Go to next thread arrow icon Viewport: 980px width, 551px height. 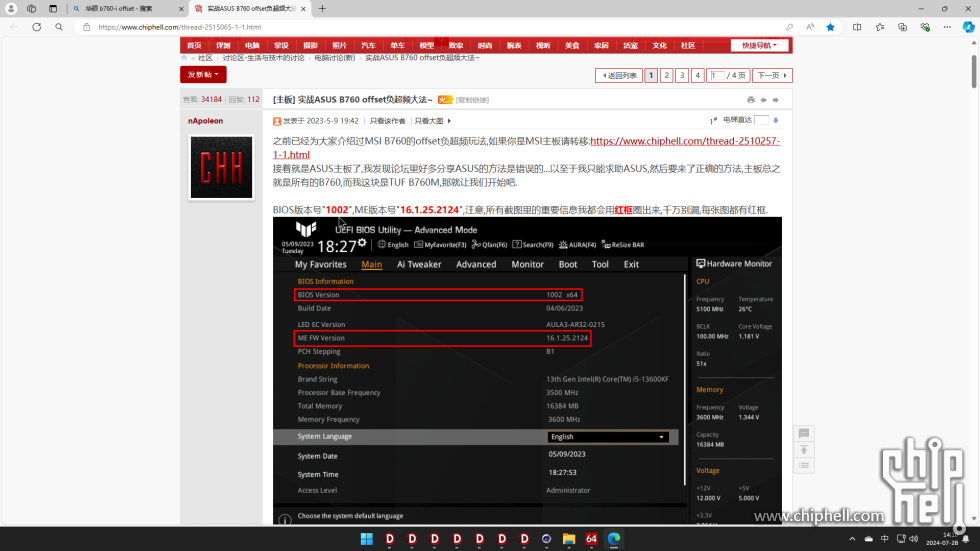click(776, 100)
